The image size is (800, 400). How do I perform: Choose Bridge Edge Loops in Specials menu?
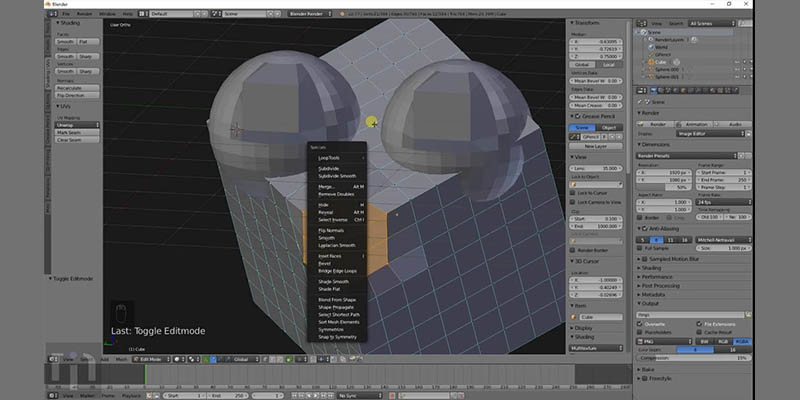pyautogui.click(x=336, y=271)
